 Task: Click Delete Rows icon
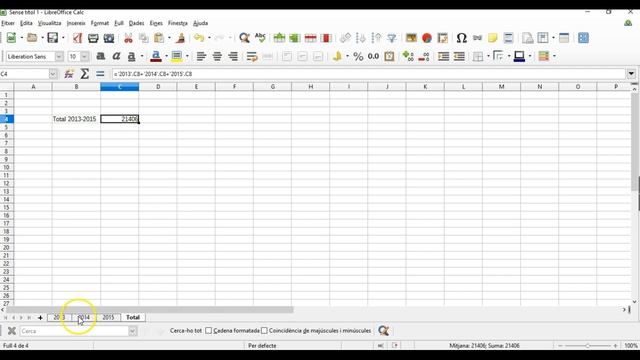[311, 38]
